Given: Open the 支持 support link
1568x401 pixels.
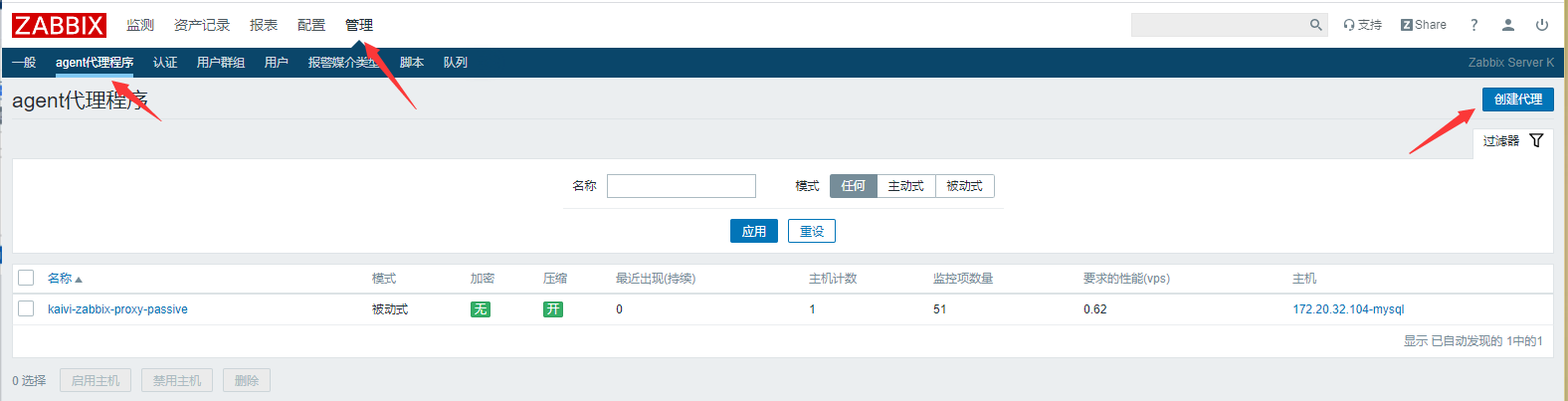Looking at the screenshot, I should (x=1362, y=25).
